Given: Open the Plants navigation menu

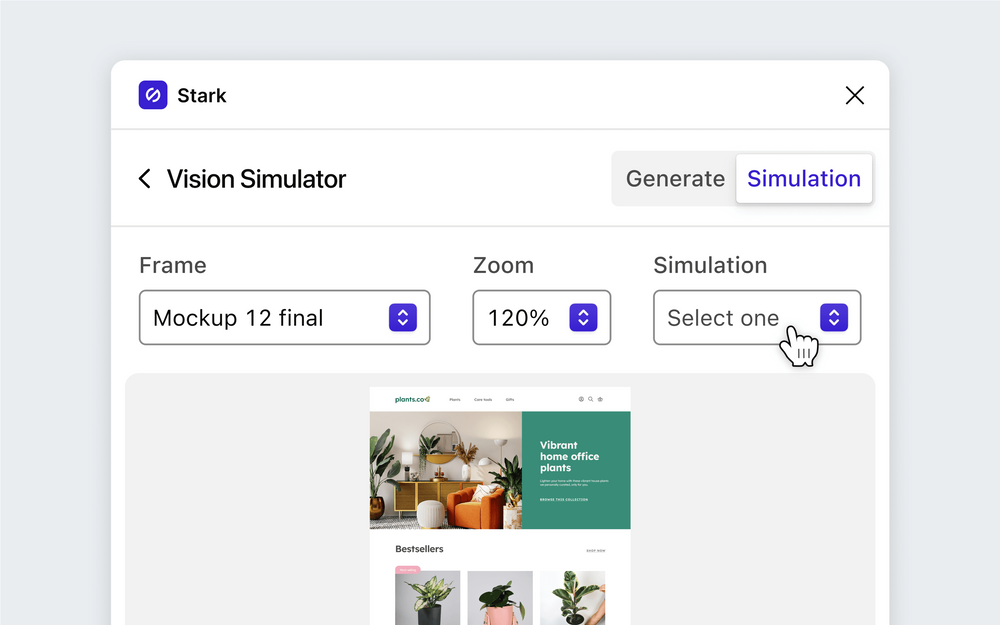Looking at the screenshot, I should (x=455, y=398).
